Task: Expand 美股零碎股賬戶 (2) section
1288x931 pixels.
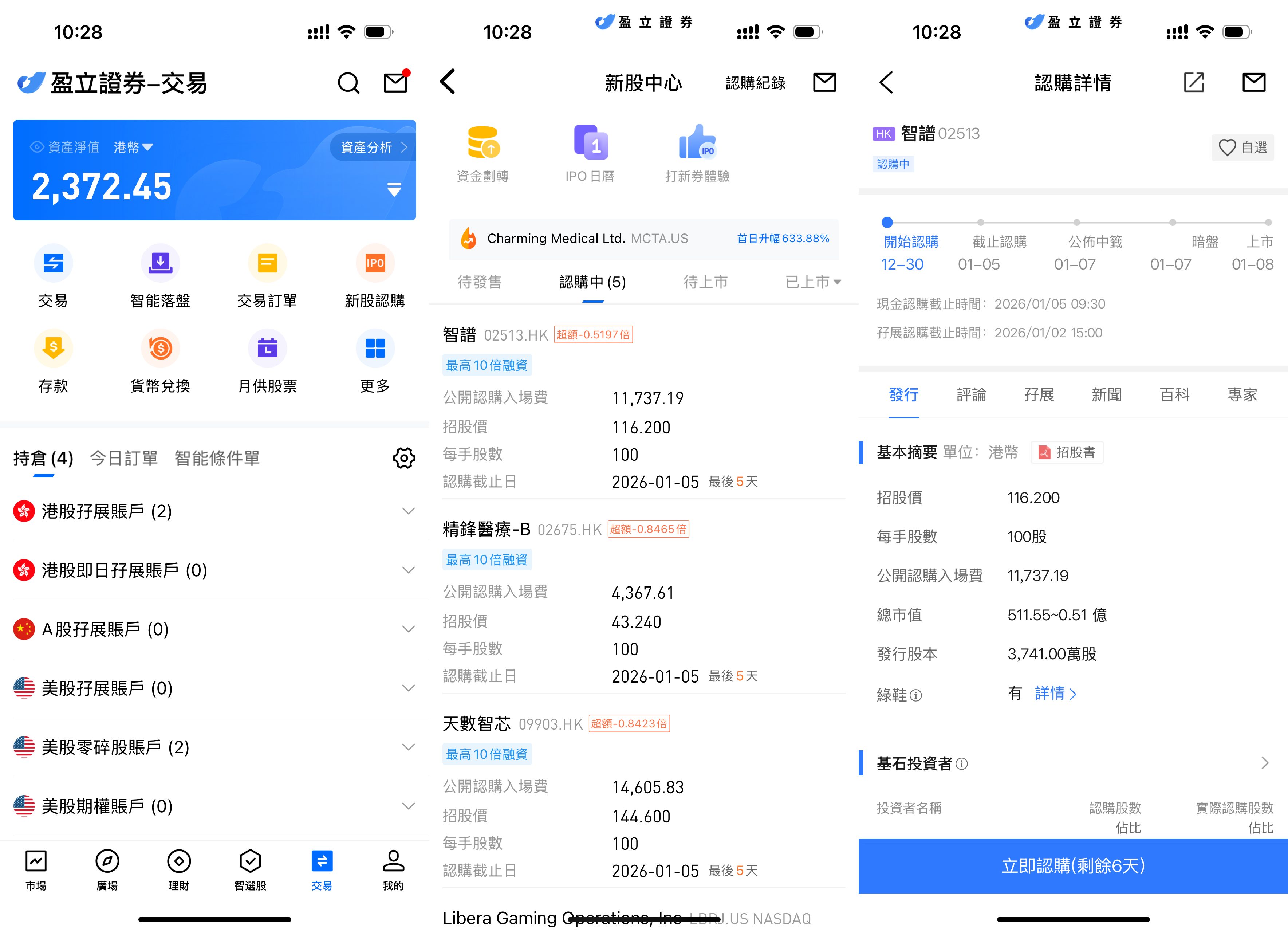Action: 408,747
